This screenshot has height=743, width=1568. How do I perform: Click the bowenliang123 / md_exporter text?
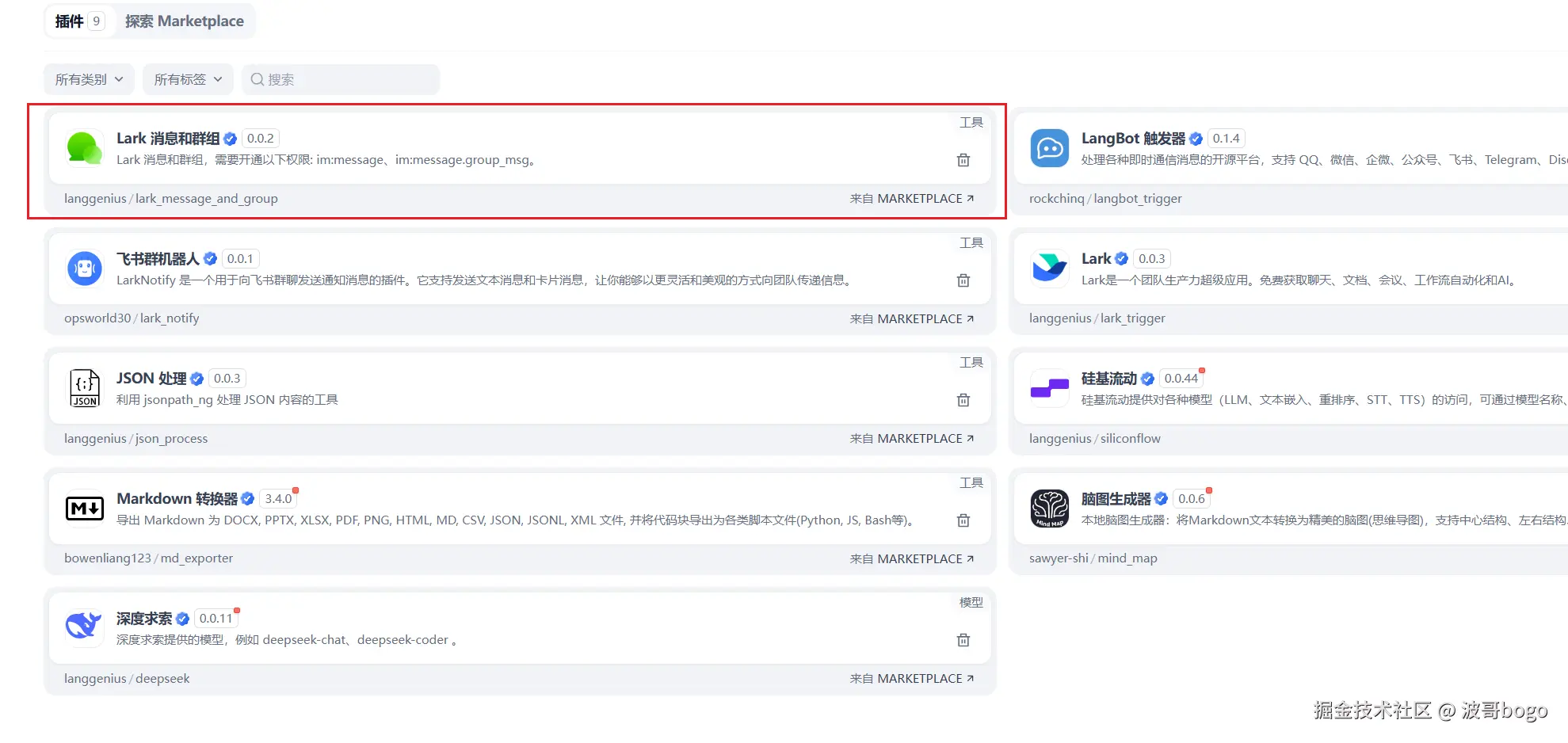pos(149,558)
